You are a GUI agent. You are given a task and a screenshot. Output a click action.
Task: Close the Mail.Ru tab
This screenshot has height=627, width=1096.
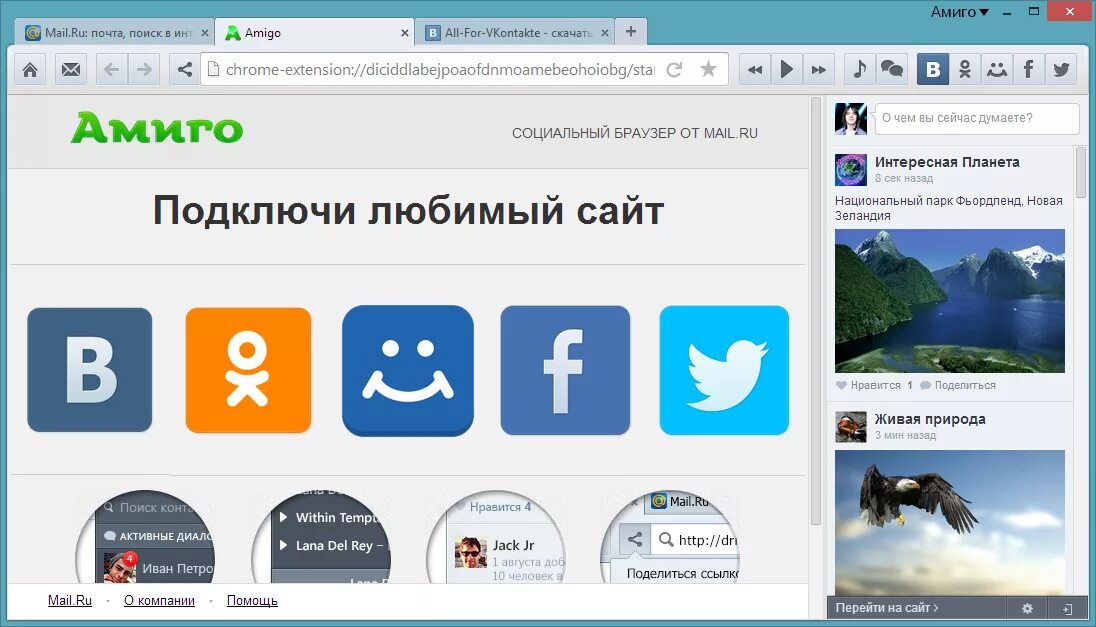205,33
